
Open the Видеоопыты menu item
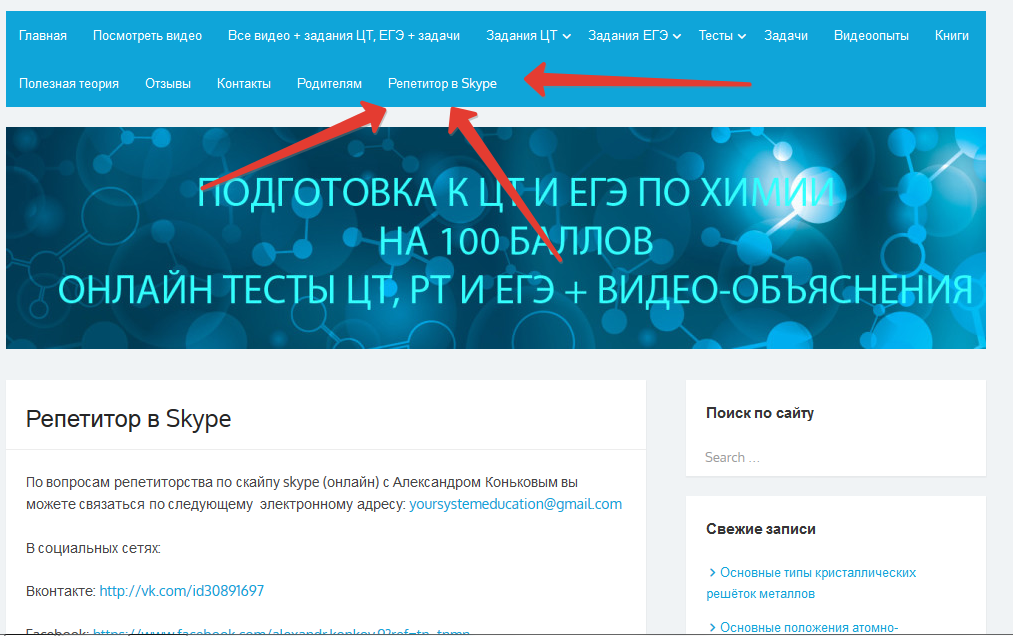(871, 36)
